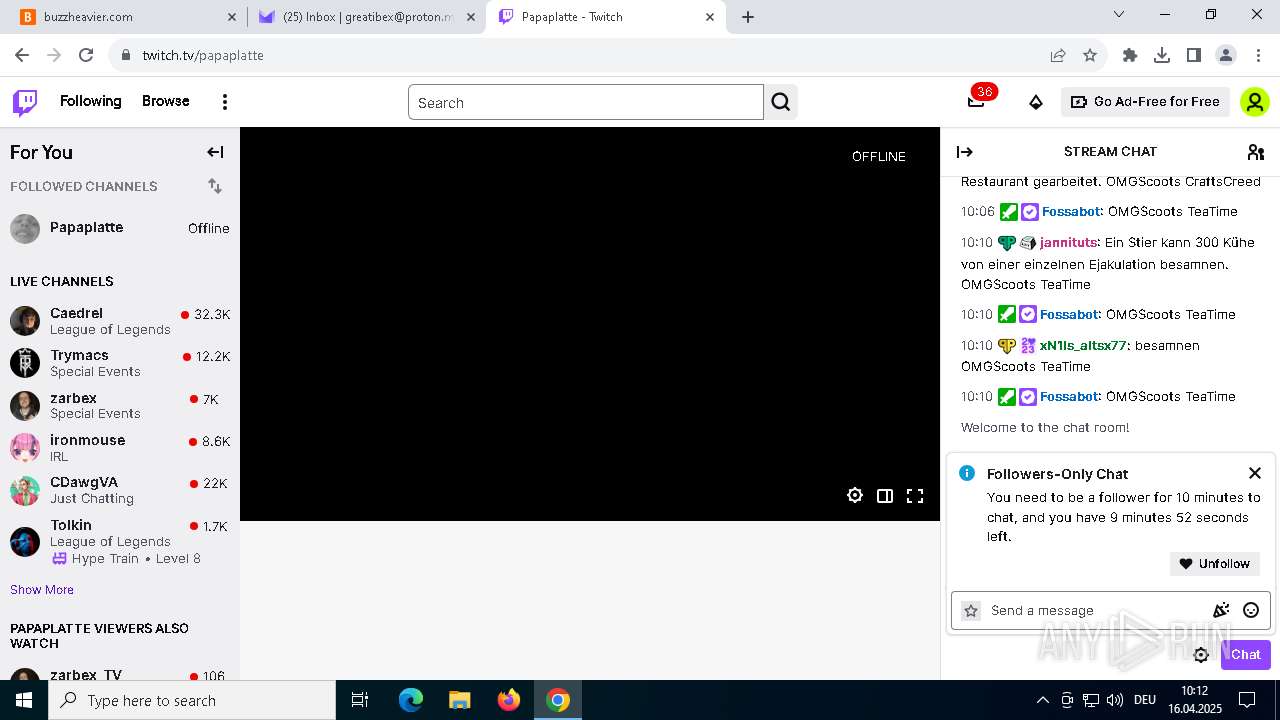Open File Explorer from taskbar
The image size is (1280, 720).
(x=460, y=700)
